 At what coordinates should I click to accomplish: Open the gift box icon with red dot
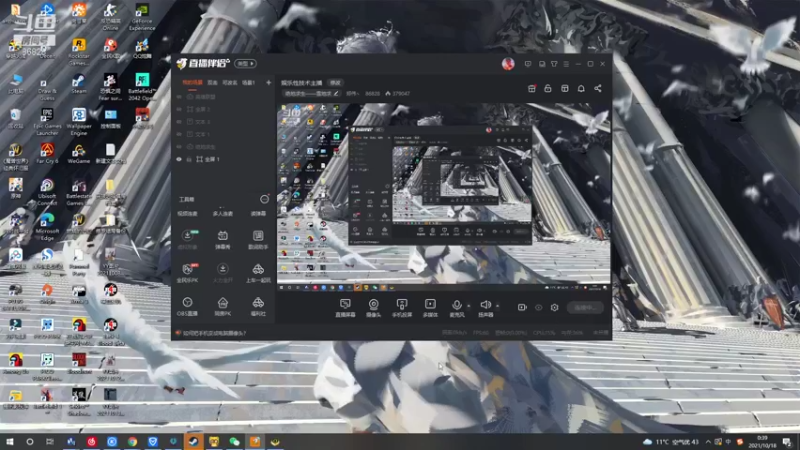coord(532,89)
